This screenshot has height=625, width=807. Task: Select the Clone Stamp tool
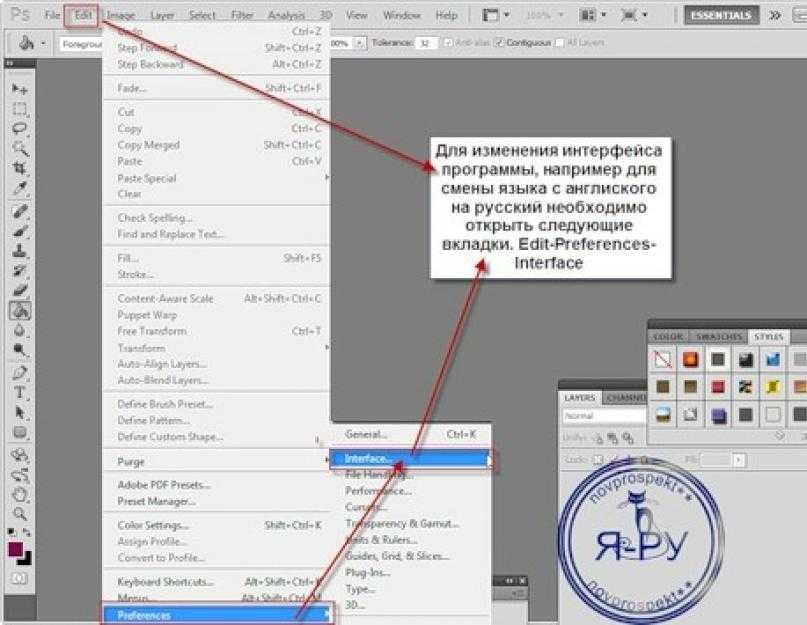click(x=20, y=251)
